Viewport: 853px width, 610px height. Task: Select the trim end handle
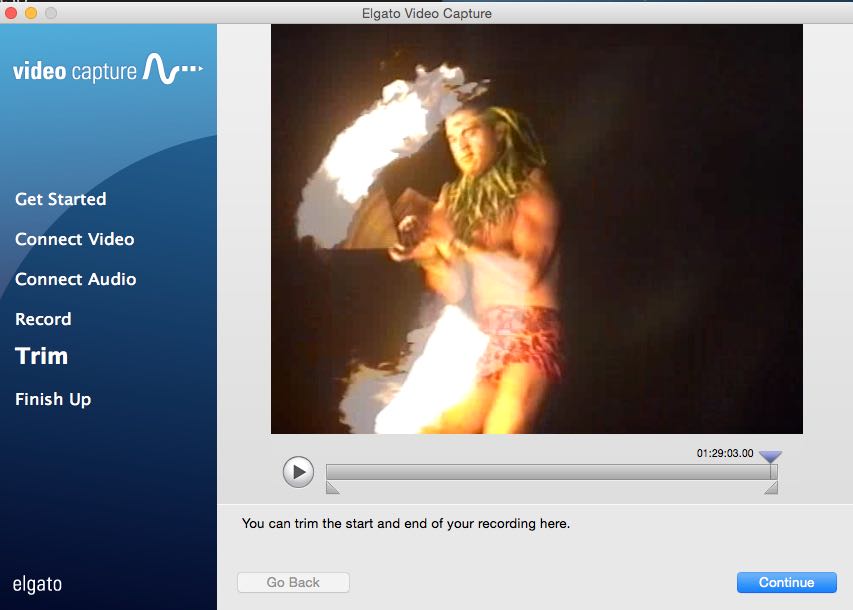coord(771,488)
